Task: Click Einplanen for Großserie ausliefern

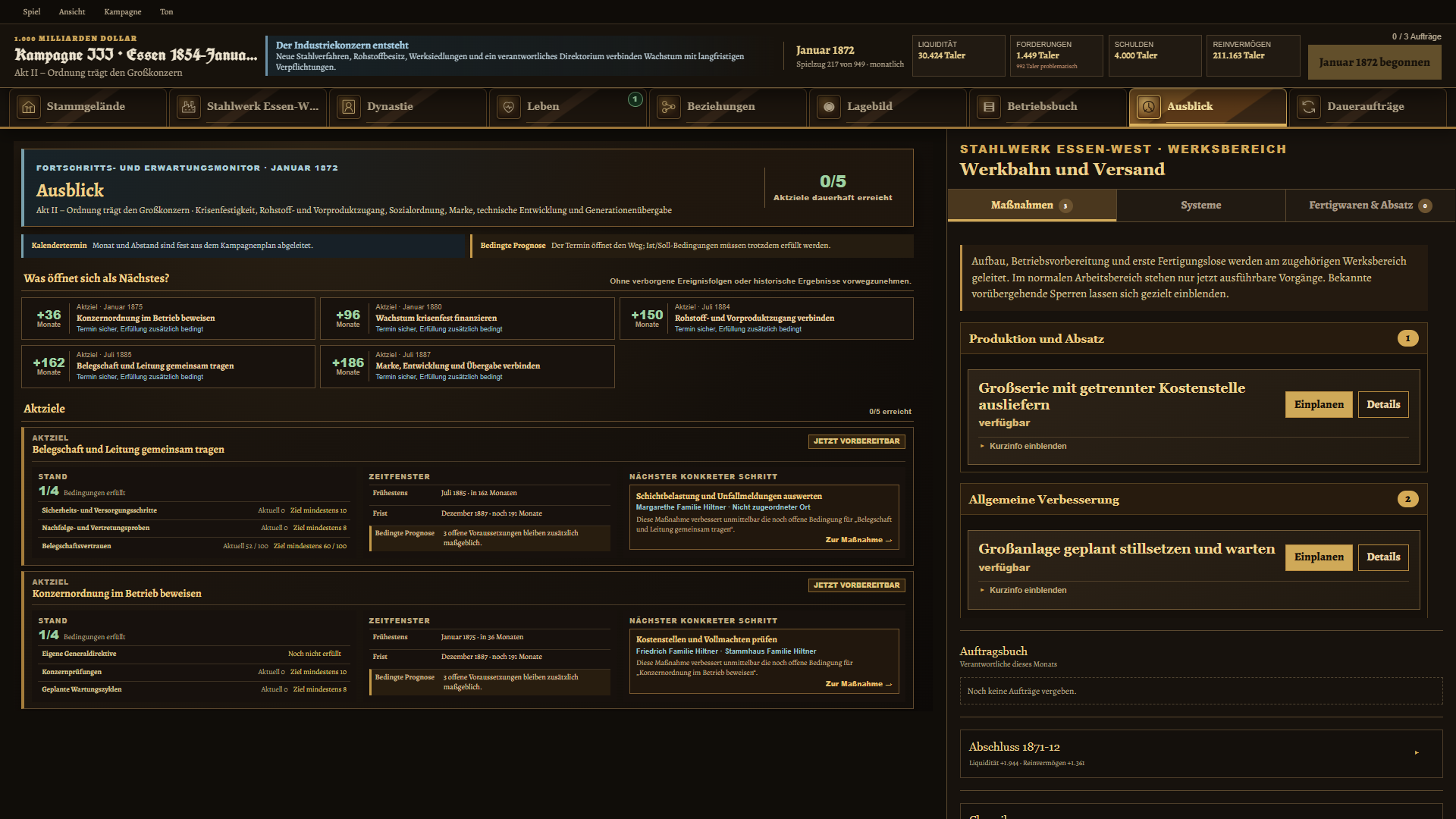Action: [1319, 404]
